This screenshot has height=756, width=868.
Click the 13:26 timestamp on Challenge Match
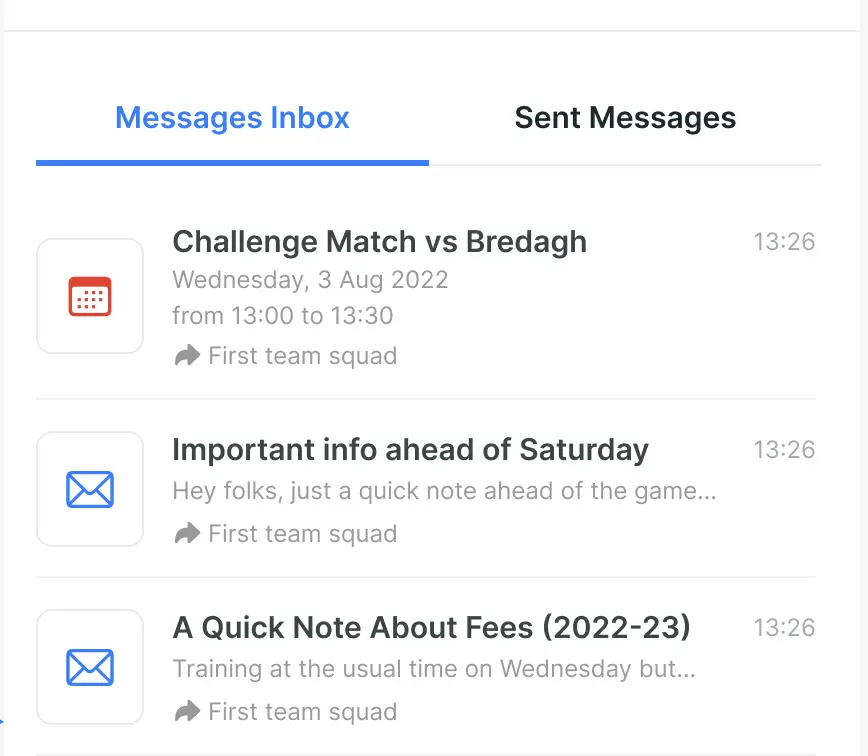pyautogui.click(x=784, y=242)
